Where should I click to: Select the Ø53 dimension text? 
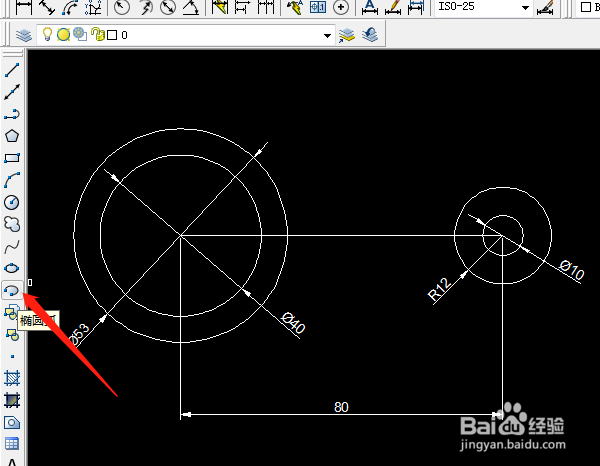[79, 335]
